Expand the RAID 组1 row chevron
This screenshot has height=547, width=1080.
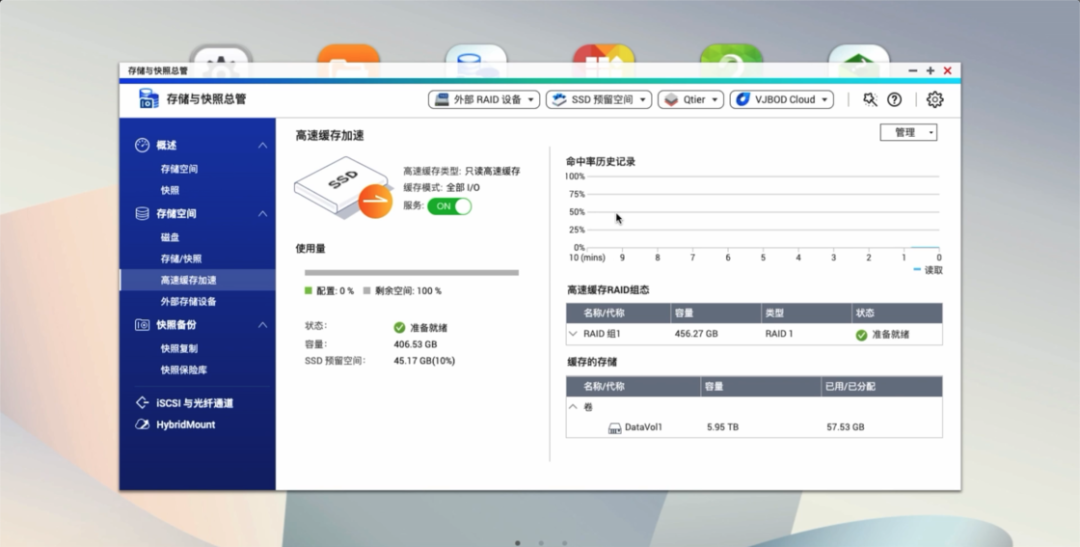click(572, 333)
